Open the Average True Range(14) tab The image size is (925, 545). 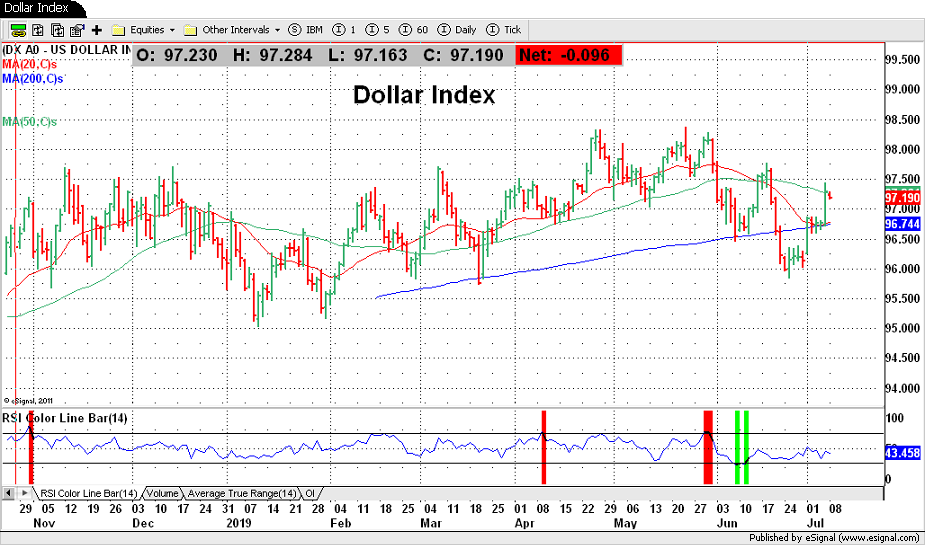coord(242,493)
